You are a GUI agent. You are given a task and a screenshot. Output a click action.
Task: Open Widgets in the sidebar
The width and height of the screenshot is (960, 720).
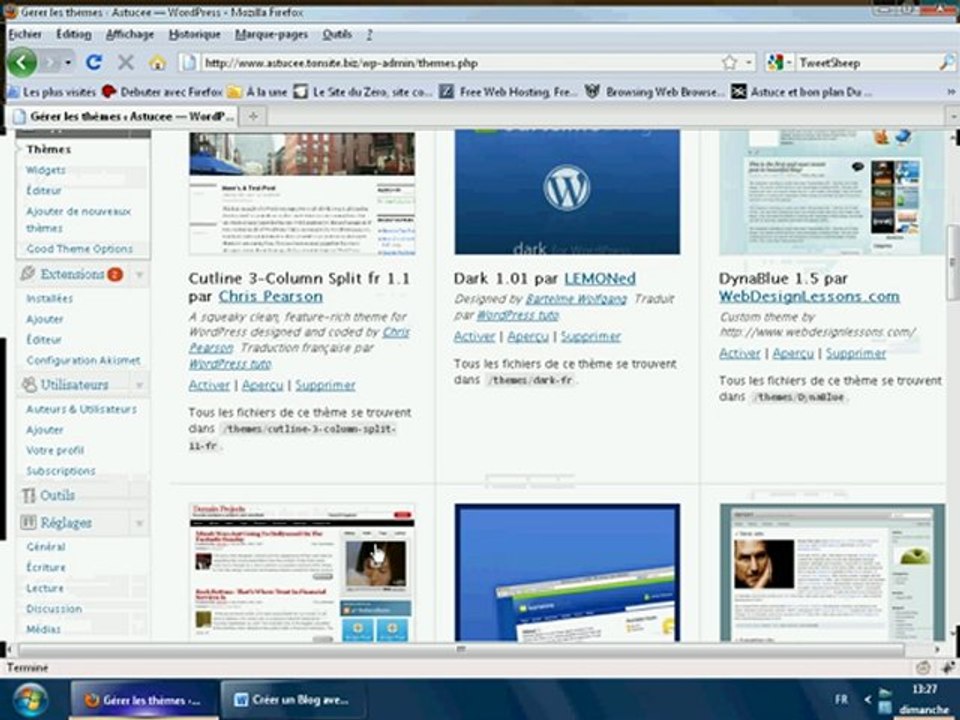click(46, 170)
